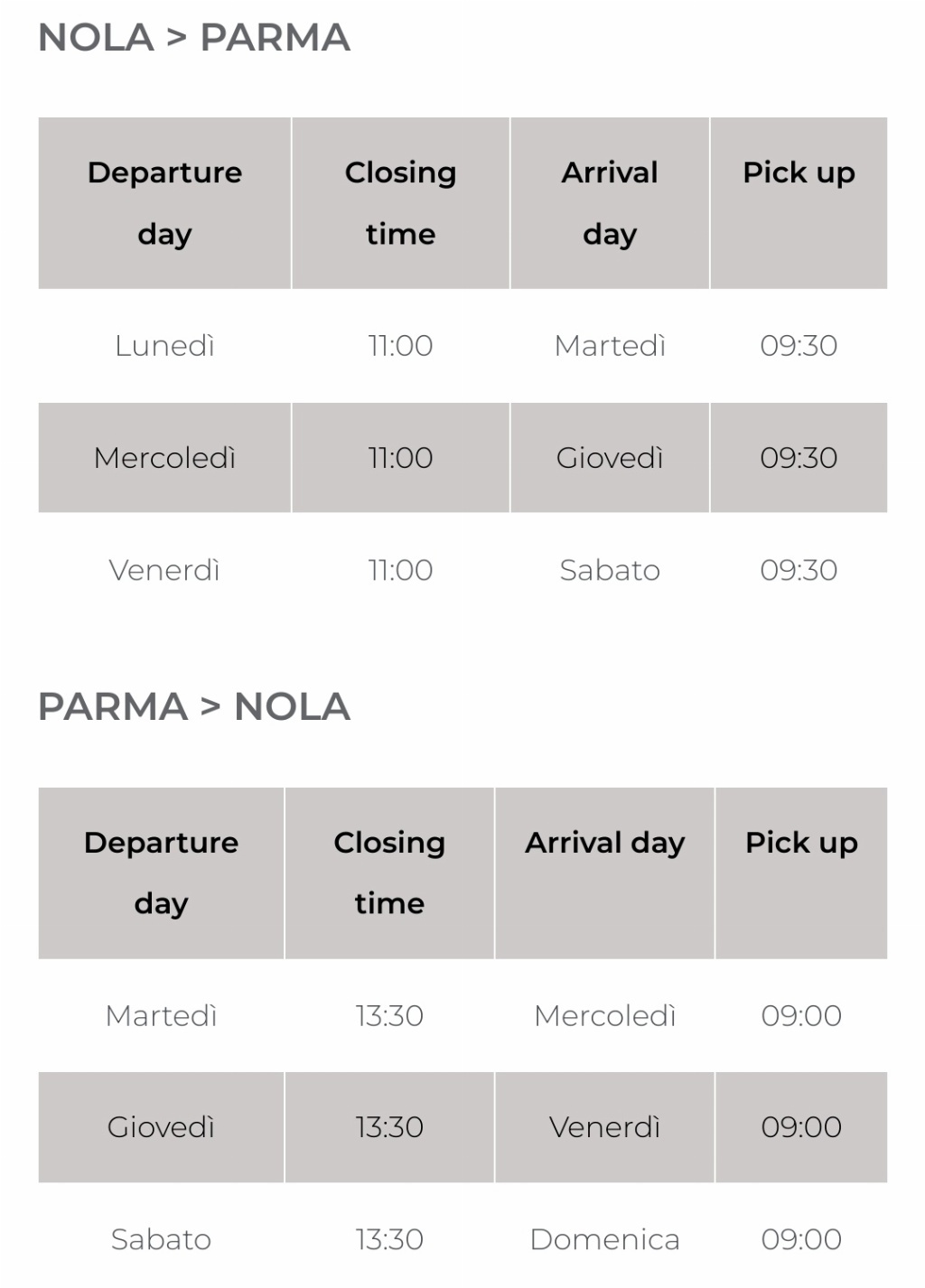Select the 09:30 pick up for Mercoledì

pyautogui.click(x=799, y=458)
